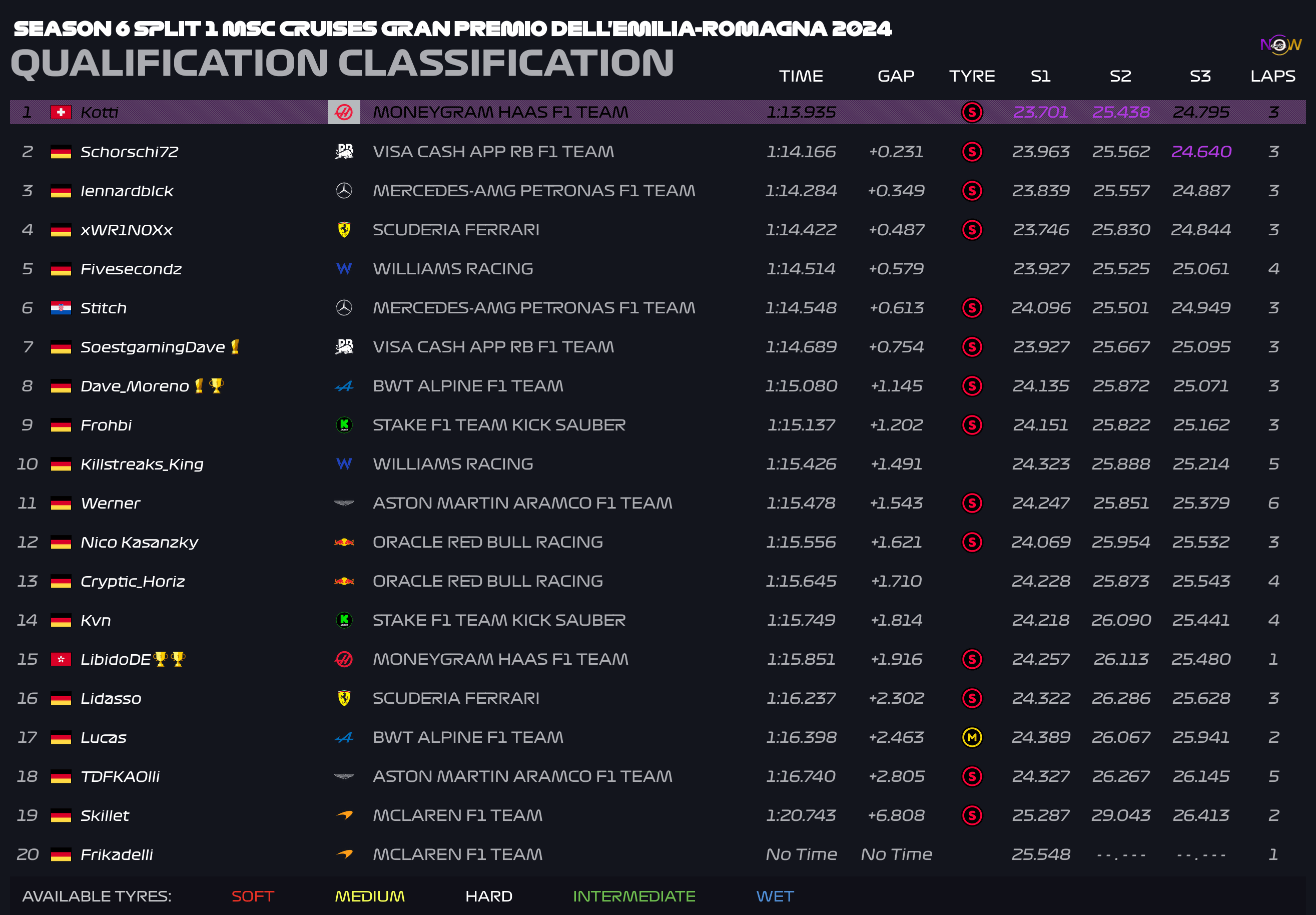This screenshot has width=1316, height=915.
Task: Click the QUALIFICATION CLASSIFICATION heading
Action: (x=342, y=63)
